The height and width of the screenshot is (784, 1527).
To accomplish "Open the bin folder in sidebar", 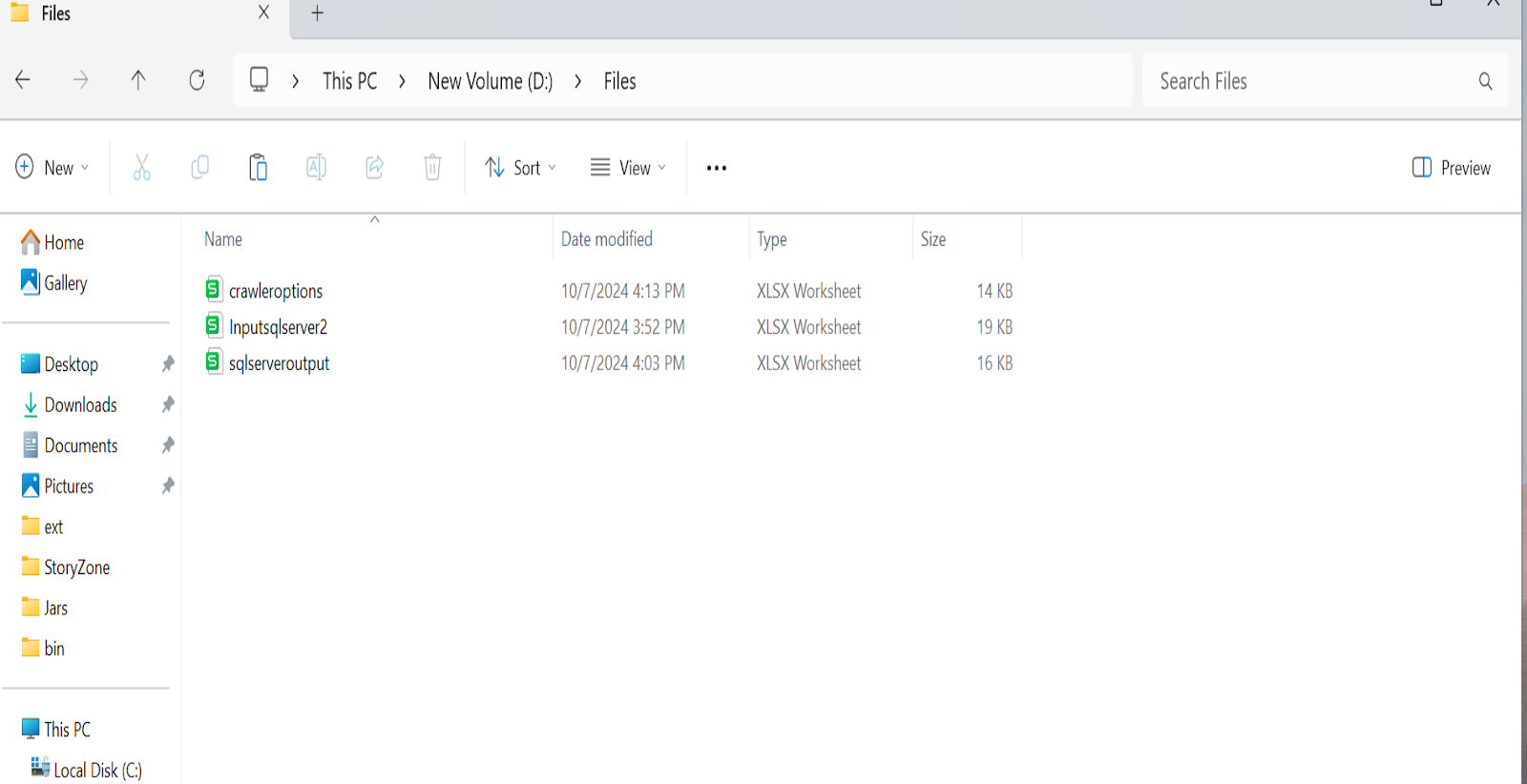I will pos(42,648).
